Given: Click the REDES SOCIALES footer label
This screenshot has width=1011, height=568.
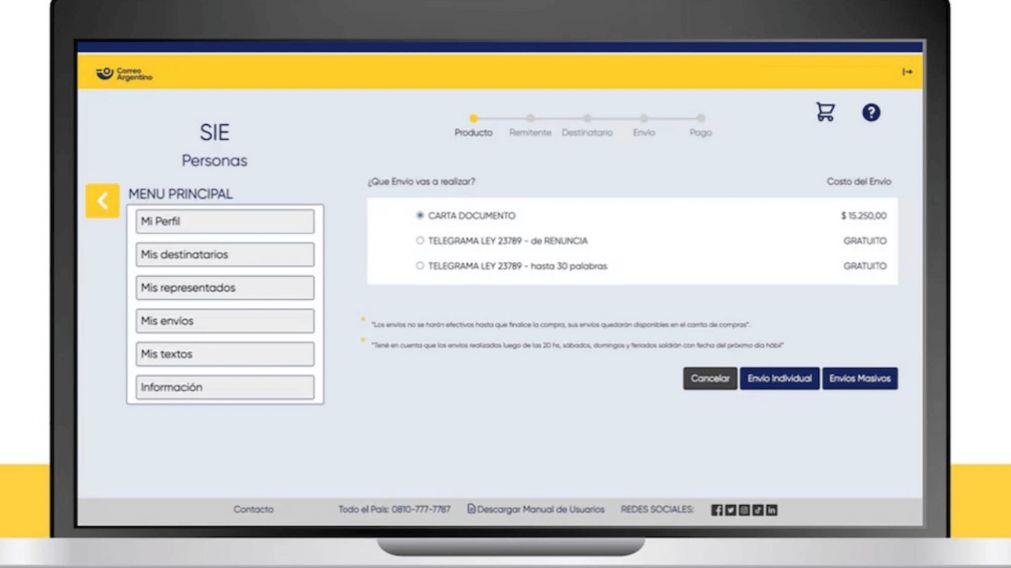Looking at the screenshot, I should (x=657, y=509).
